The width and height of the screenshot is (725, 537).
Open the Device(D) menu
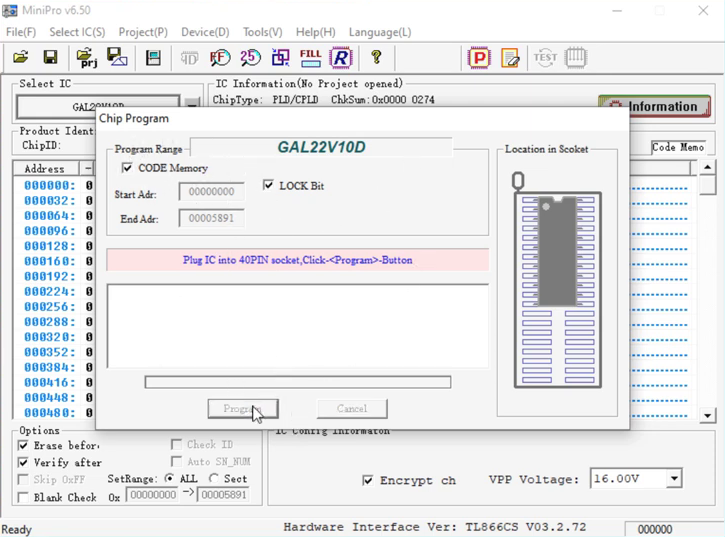204,32
